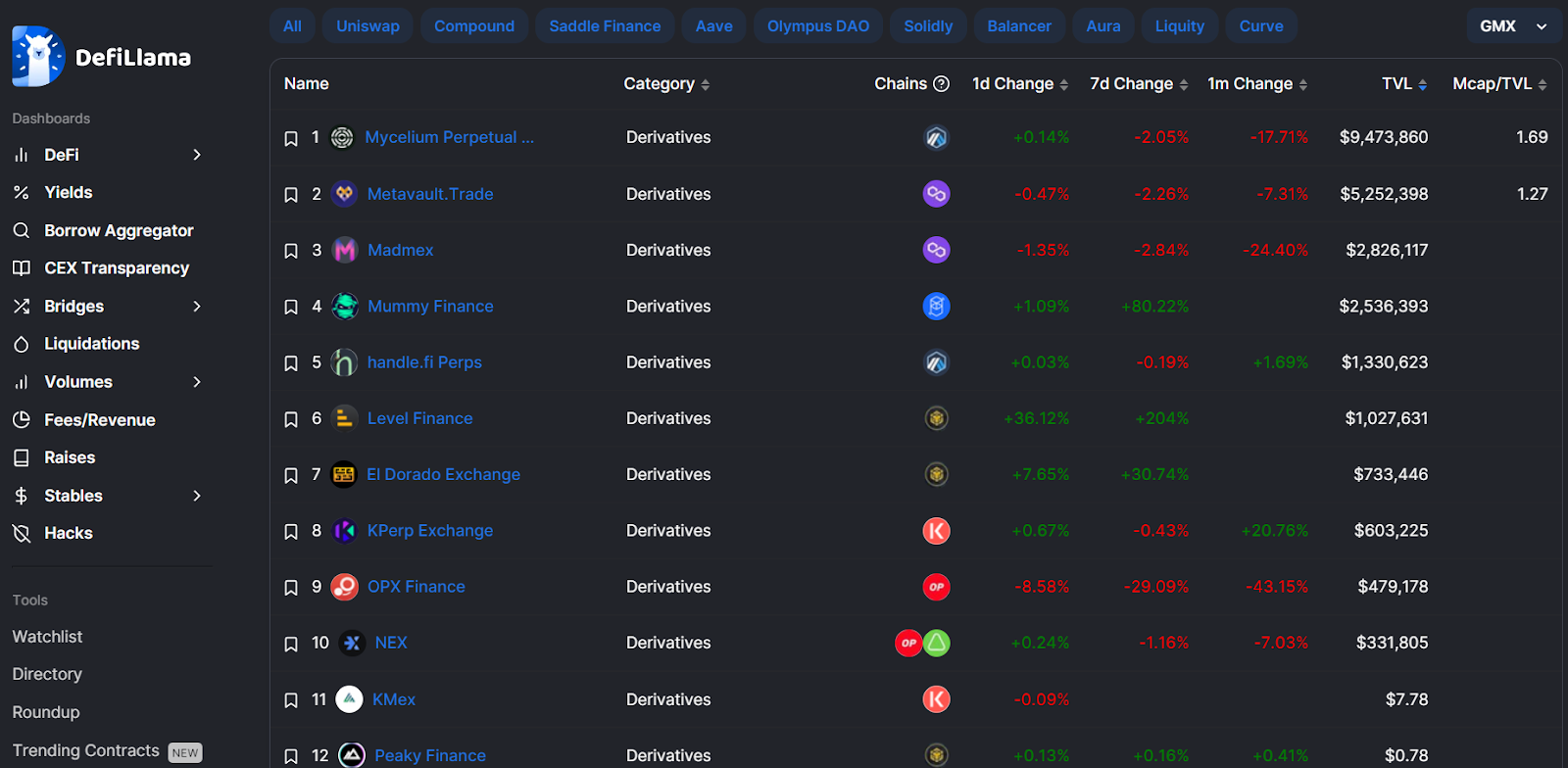
Task: Click Kava chain icon in KPerp Exchange row
Action: coord(937,531)
